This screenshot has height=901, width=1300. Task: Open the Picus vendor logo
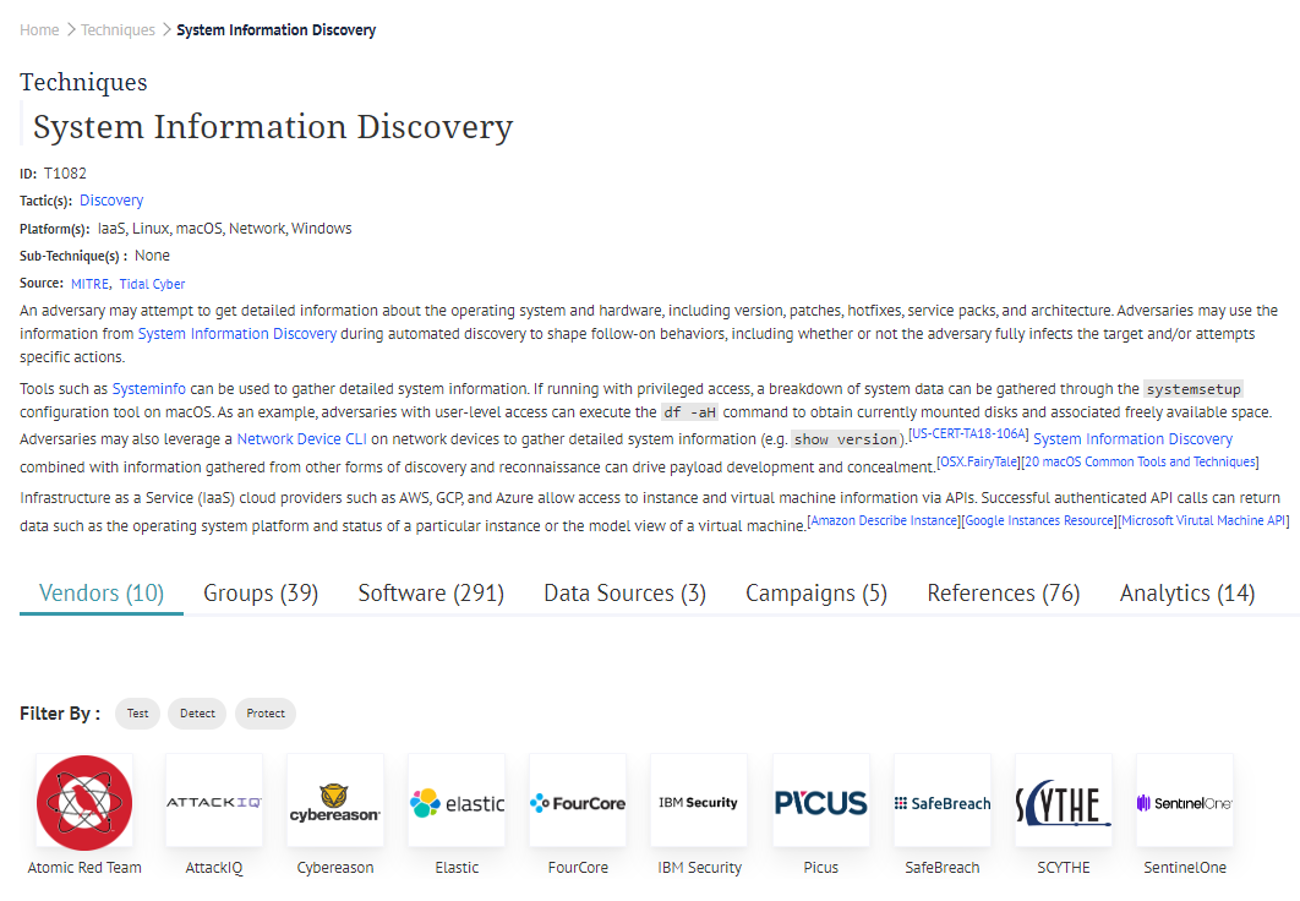tap(821, 802)
